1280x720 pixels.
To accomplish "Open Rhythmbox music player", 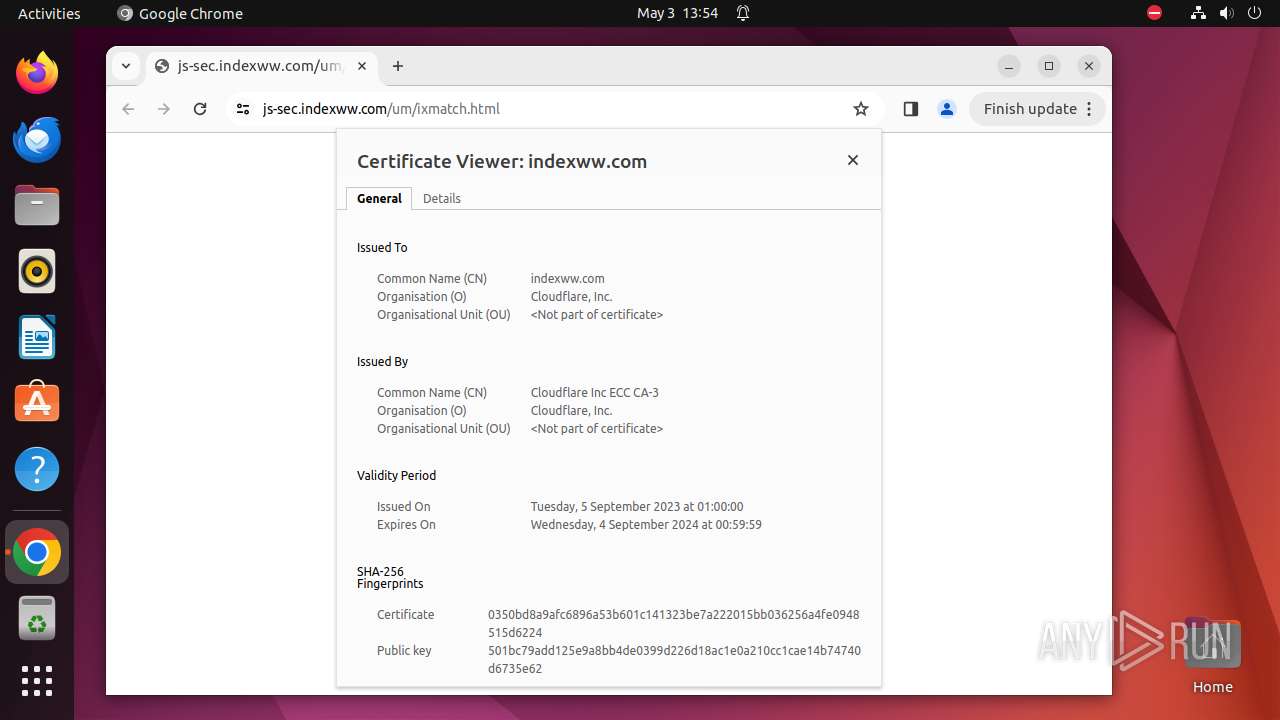I will click(x=37, y=271).
